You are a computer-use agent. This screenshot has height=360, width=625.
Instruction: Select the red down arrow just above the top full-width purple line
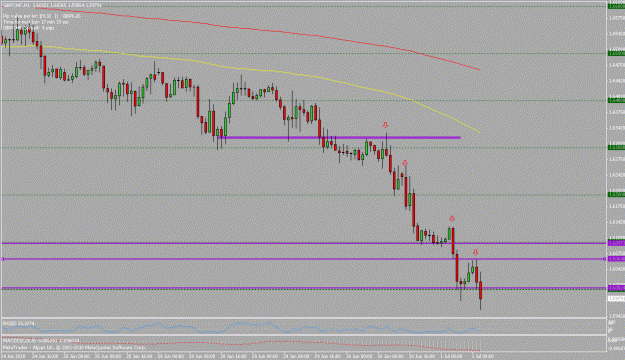tap(452, 218)
